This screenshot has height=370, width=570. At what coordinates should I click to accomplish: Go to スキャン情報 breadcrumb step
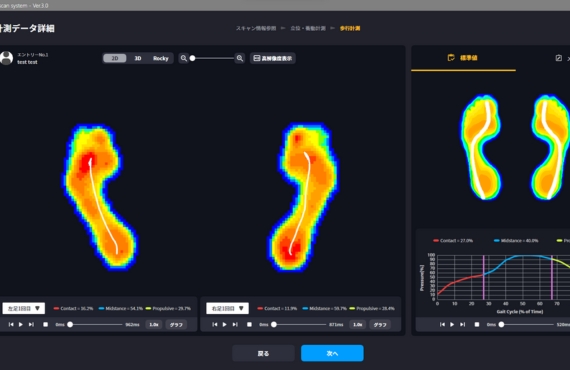pos(256,28)
